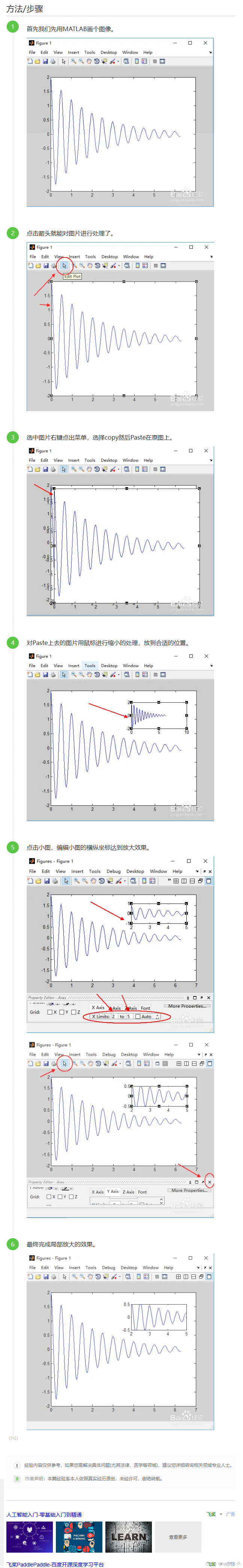Check Grid Z checkbox in second step 5 Property Editor
Viewport: 243px width, 1568px height.
(72, 1196)
